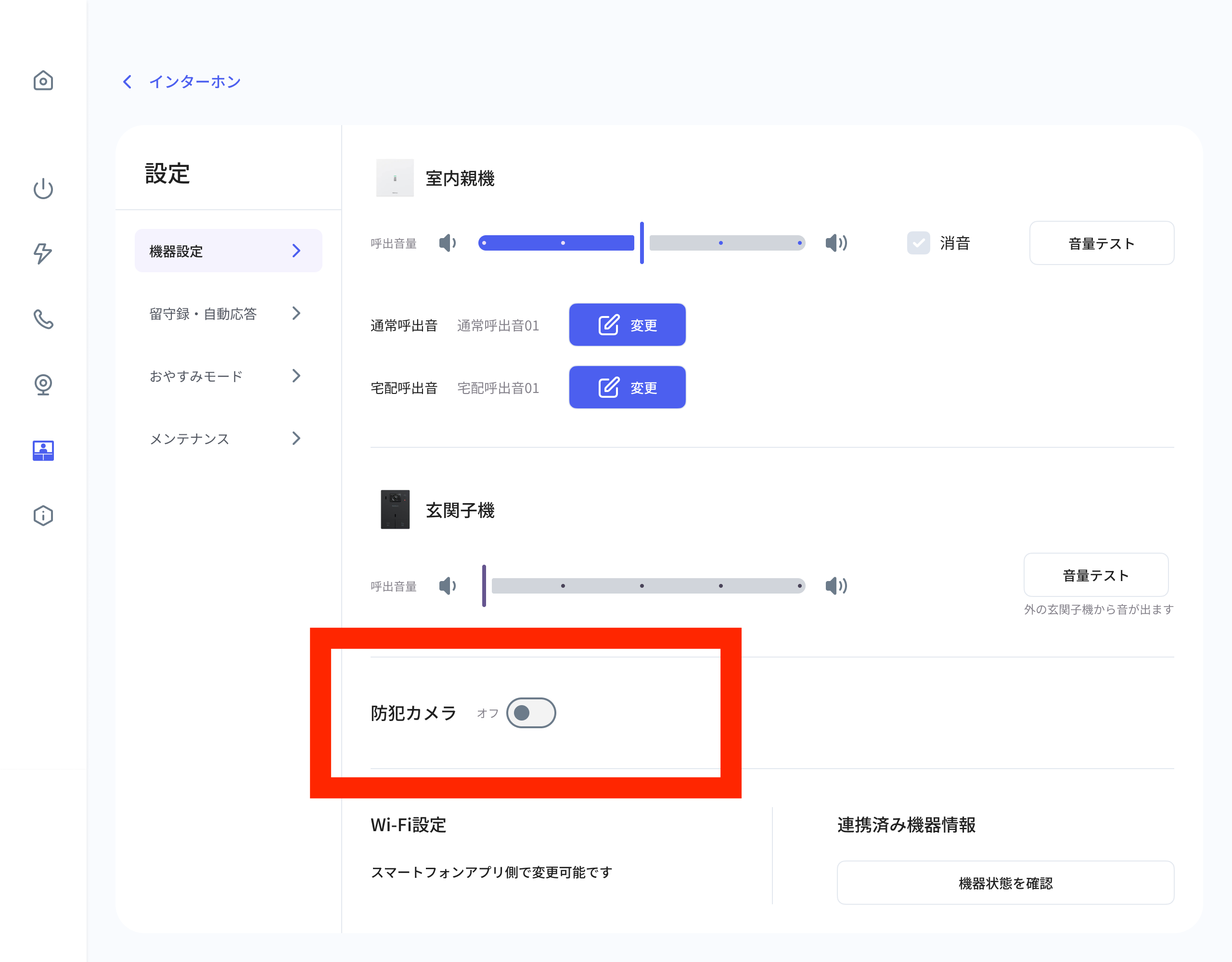Open the info hexagon sidebar icon
Image resolution: width=1232 pixels, height=962 pixels.
[x=43, y=516]
